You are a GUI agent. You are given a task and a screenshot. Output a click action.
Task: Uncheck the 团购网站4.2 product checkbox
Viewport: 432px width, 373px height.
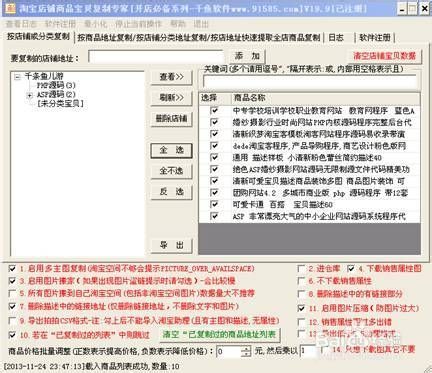(x=214, y=193)
